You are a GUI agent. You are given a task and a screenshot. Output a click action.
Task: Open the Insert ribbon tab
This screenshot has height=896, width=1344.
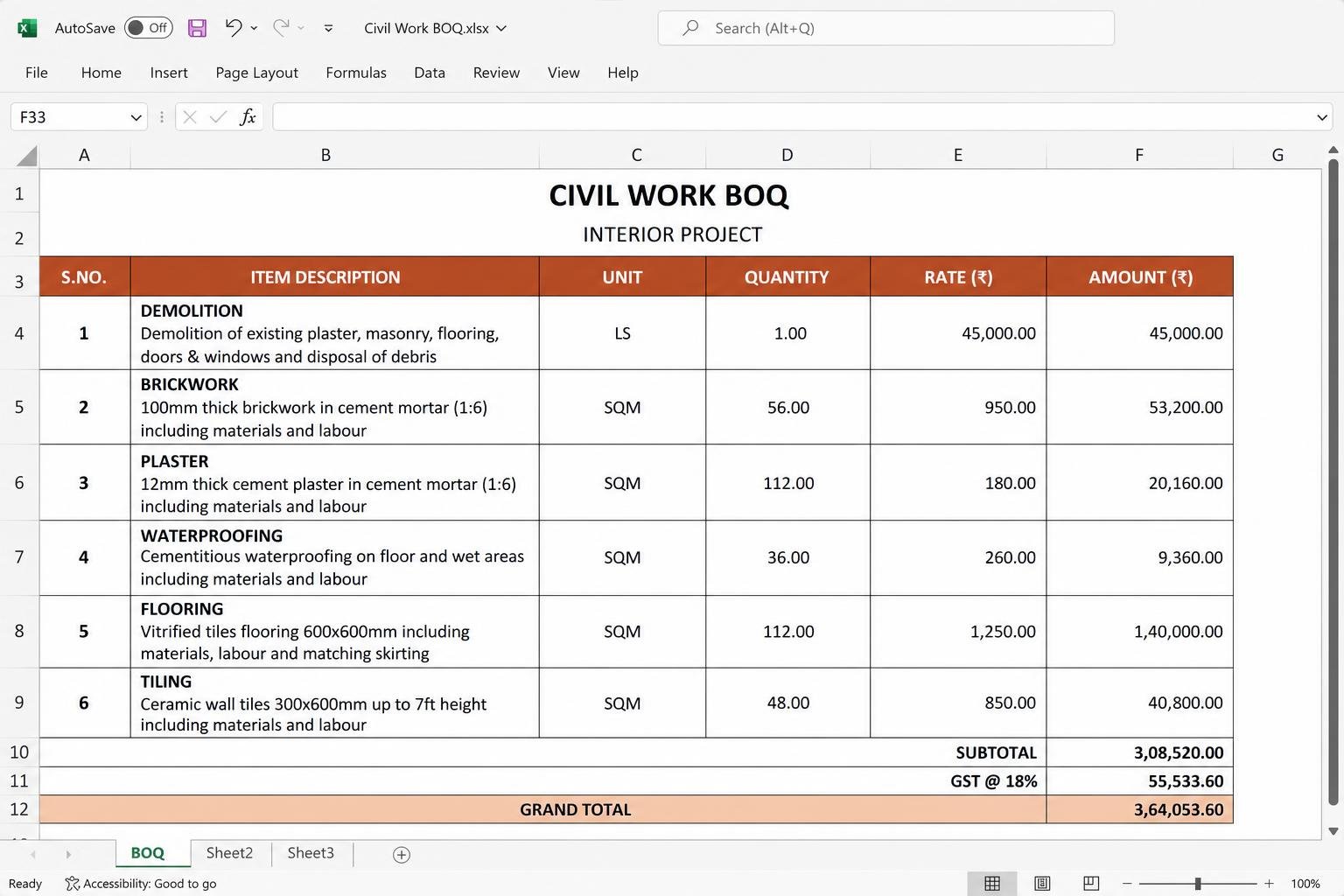[x=169, y=73]
